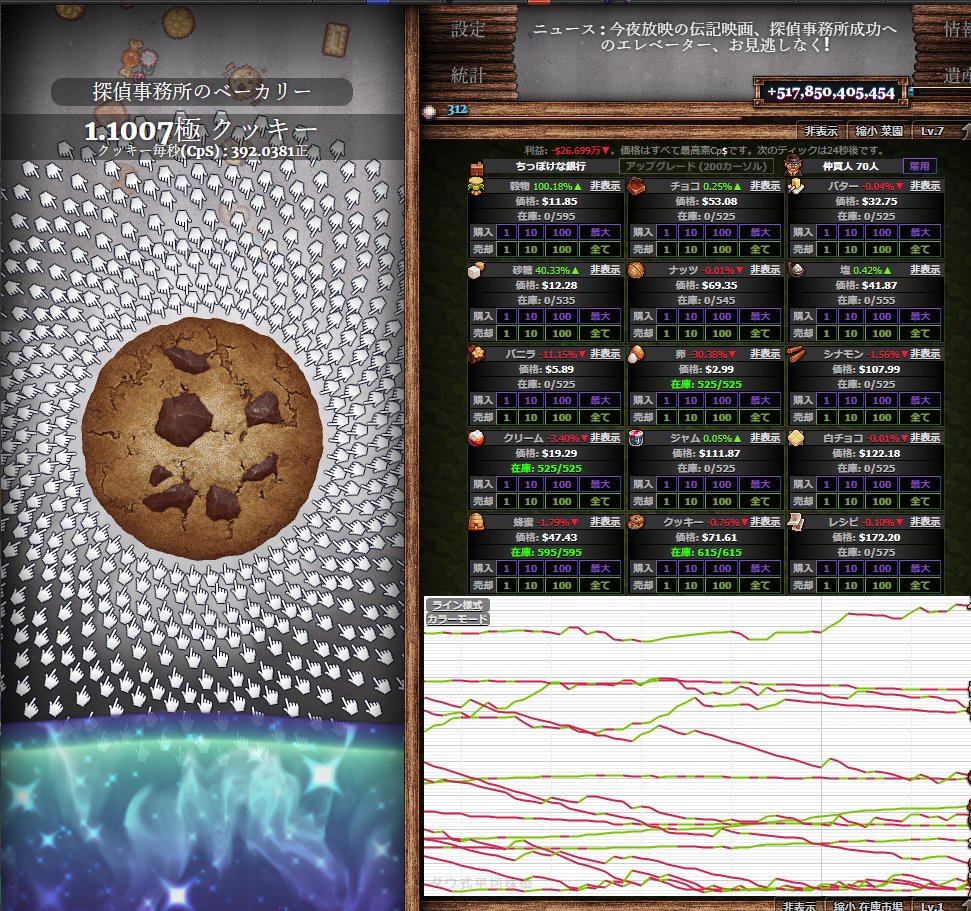Toggle 非表示 for the 蜂蜜 good
Screen dimensions: 971x911
click(605, 522)
